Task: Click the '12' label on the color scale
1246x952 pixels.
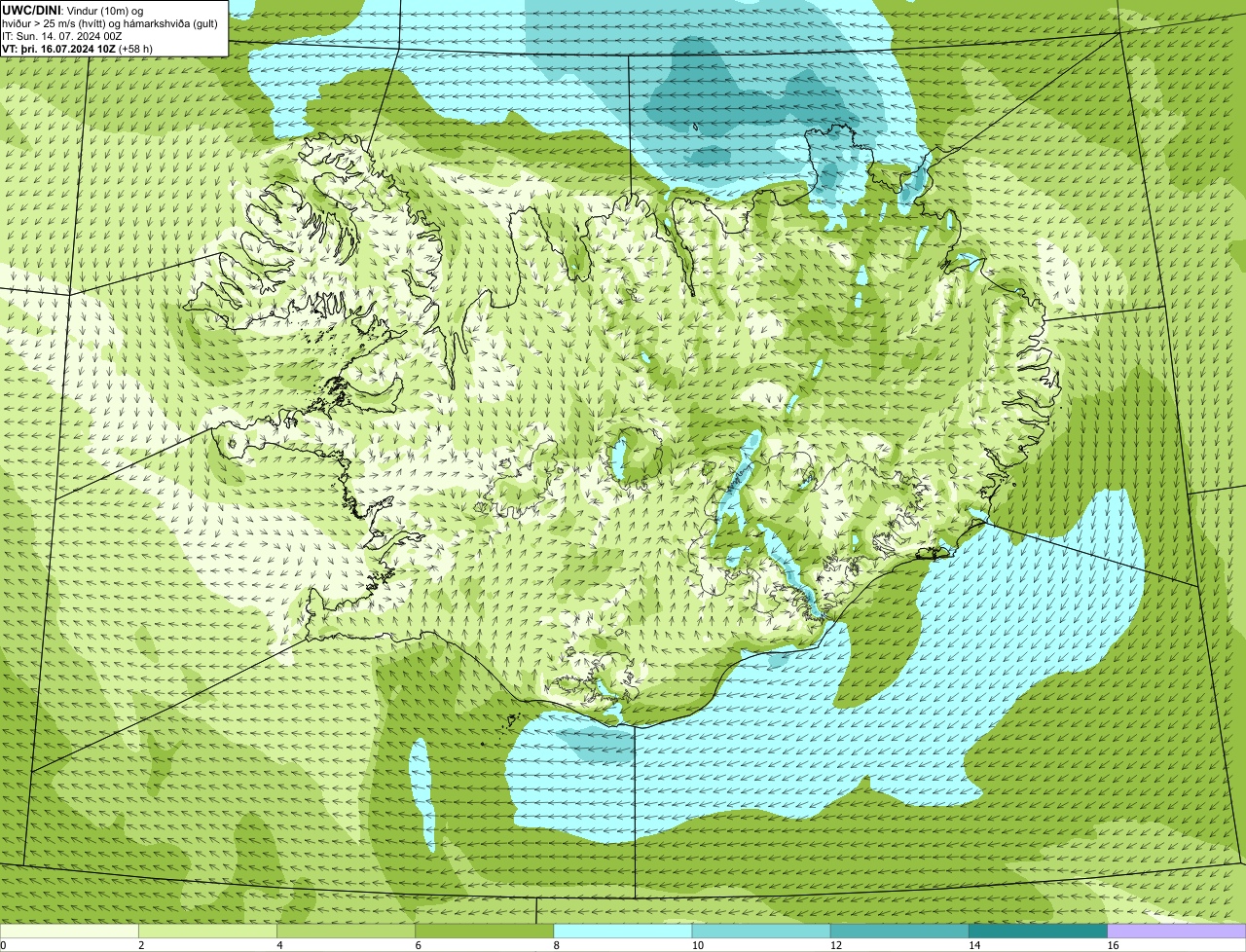Action: click(x=836, y=945)
